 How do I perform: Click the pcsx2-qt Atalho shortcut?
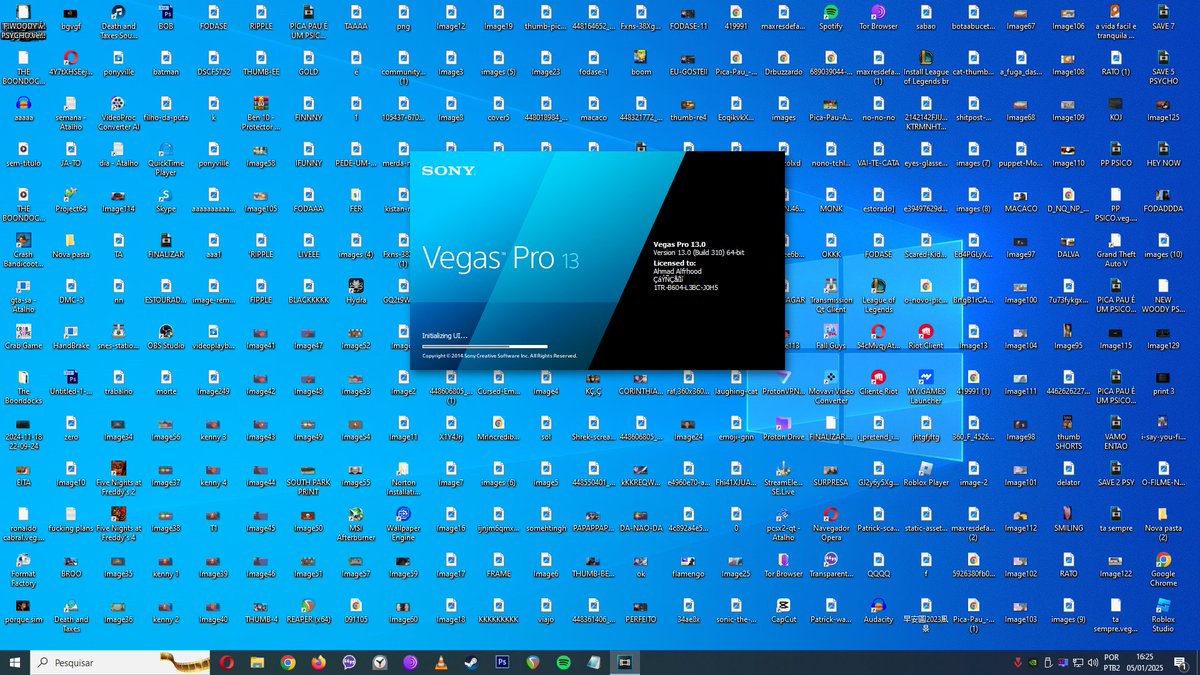(x=783, y=524)
